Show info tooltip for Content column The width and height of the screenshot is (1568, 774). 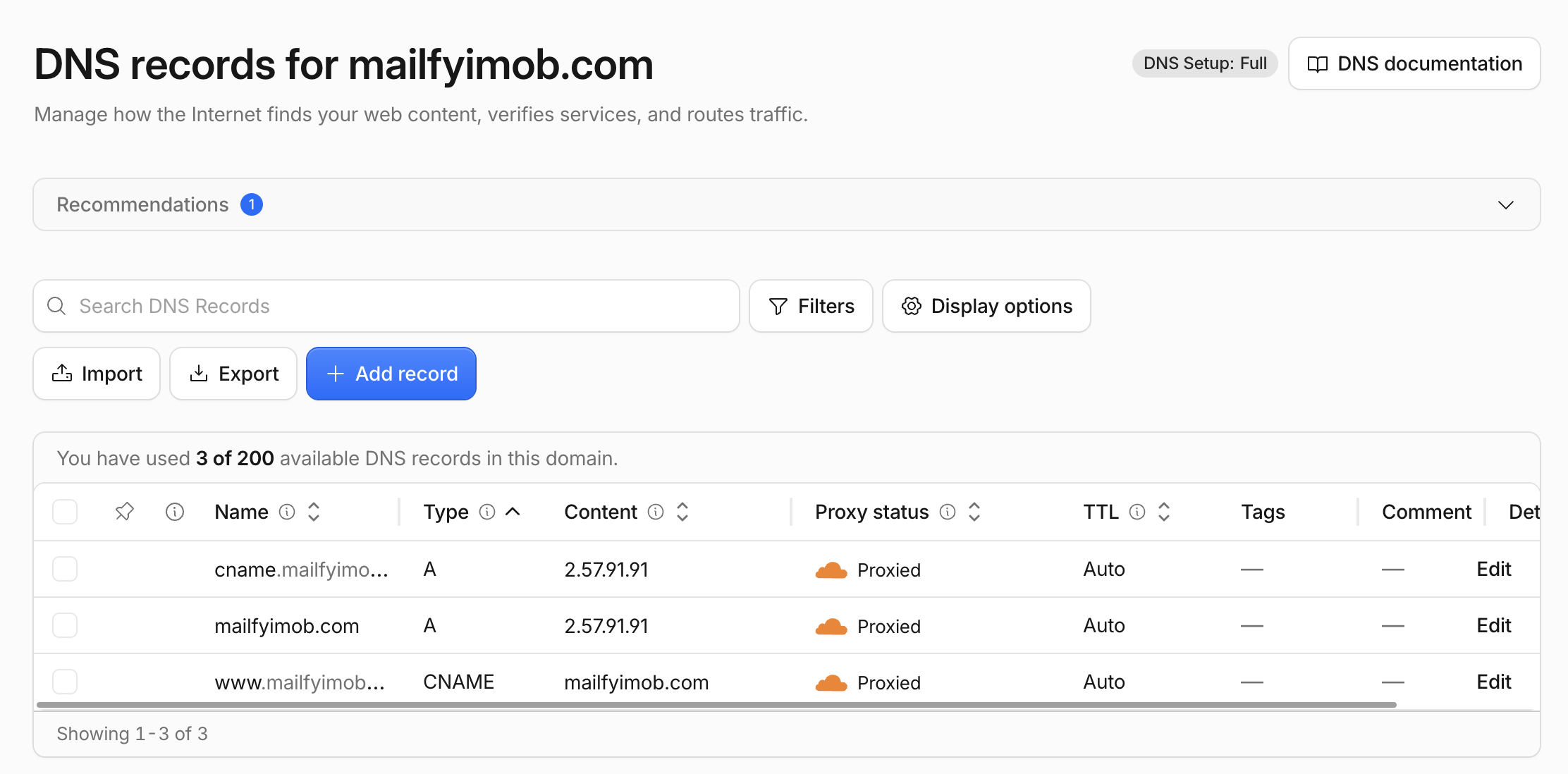tap(656, 512)
